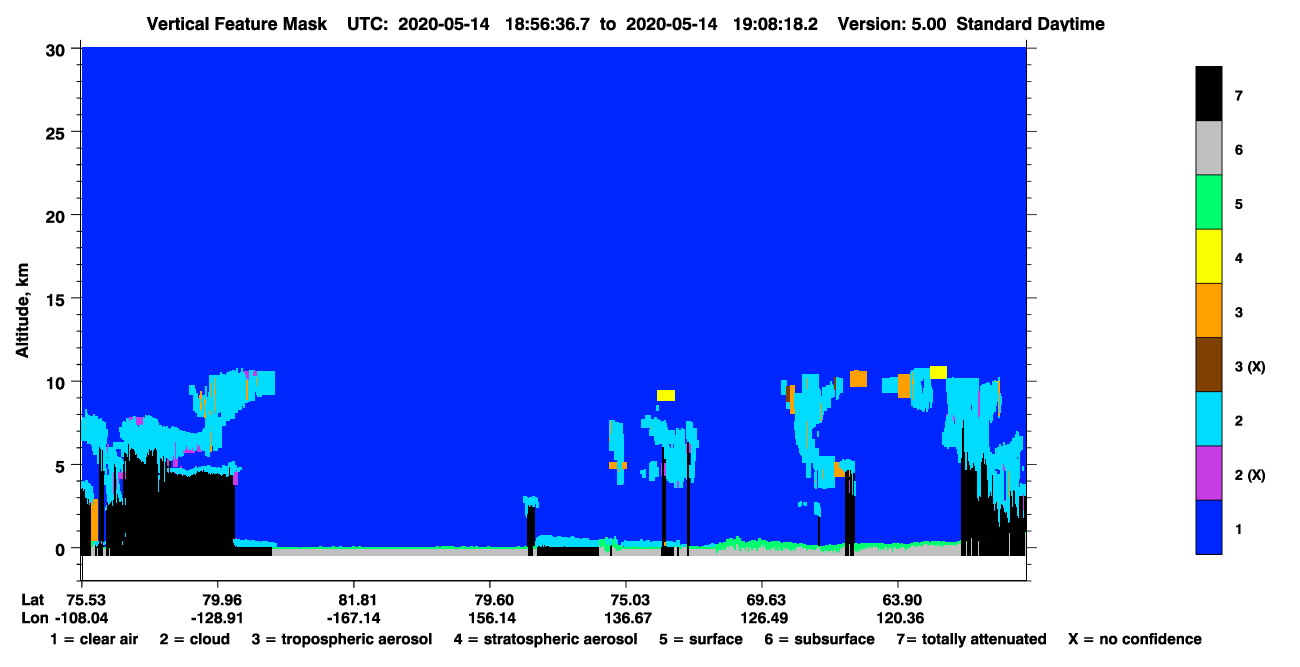Viewport: 1300px width, 667px height.
Task: Click the '3 = tropospheric aerosol' legend text
Action: (342, 640)
